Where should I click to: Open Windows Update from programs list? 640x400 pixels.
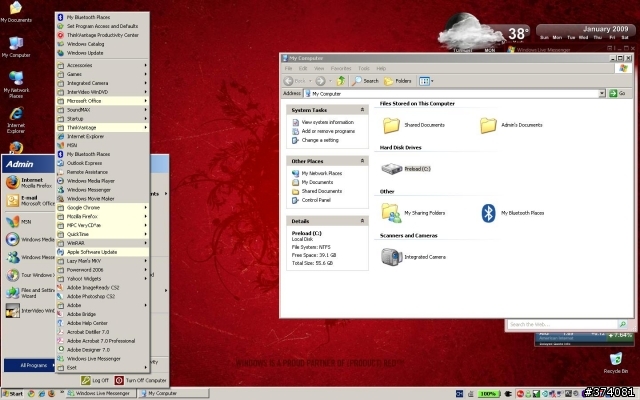102,53
